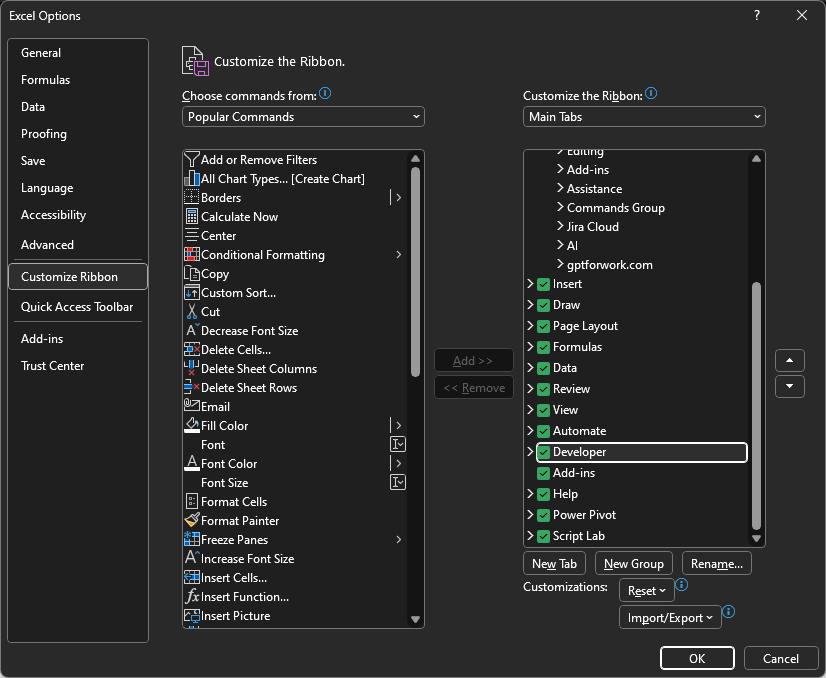826x678 pixels.
Task: Click the Move Up arrow button
Action: (790, 361)
